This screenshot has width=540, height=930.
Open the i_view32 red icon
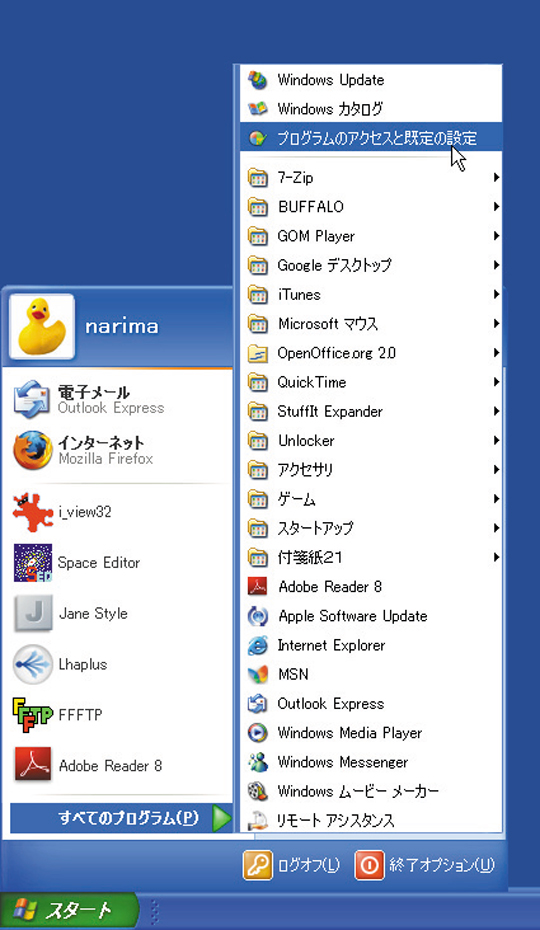point(33,512)
